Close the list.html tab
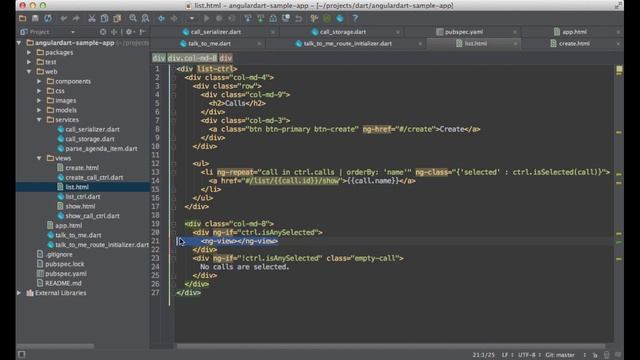This screenshot has width=640, height=360. tap(515, 44)
